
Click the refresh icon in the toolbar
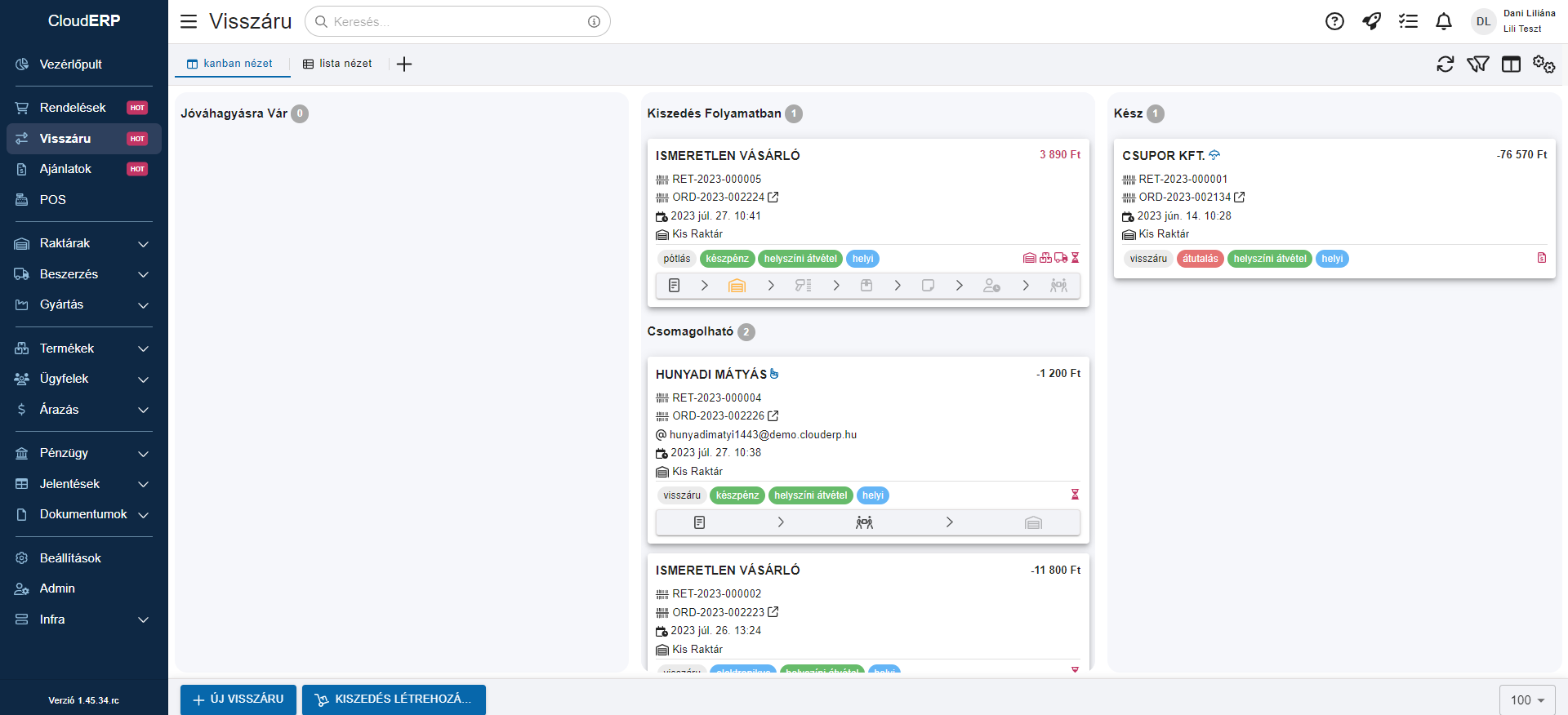point(1445,64)
